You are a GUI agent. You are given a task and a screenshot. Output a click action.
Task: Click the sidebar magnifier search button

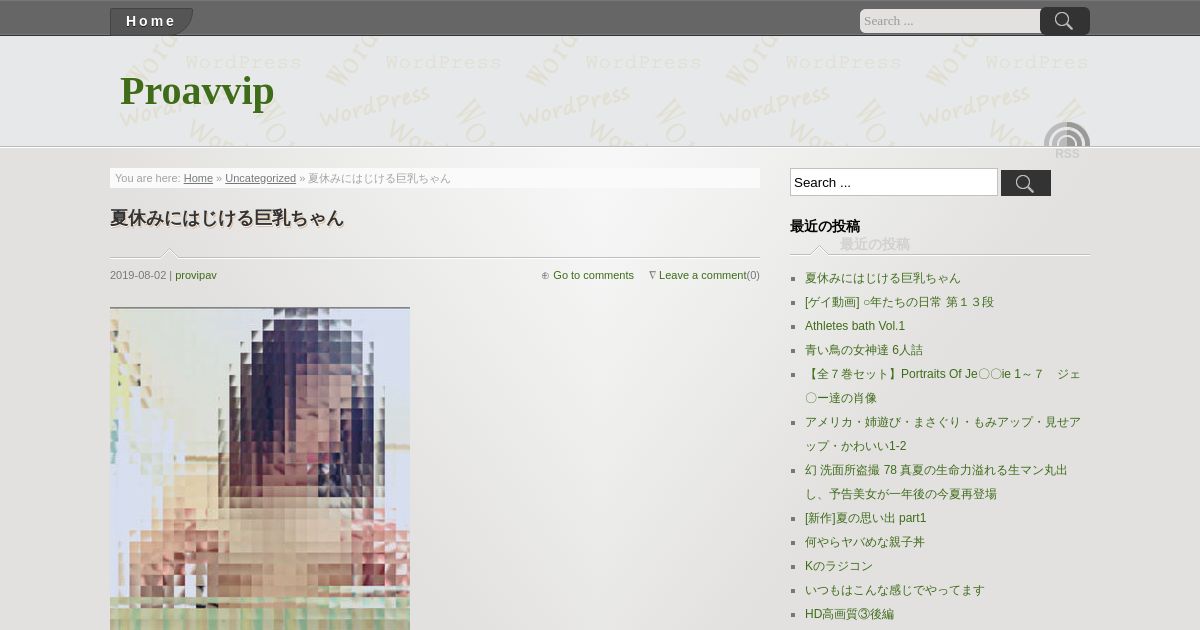click(x=1026, y=183)
